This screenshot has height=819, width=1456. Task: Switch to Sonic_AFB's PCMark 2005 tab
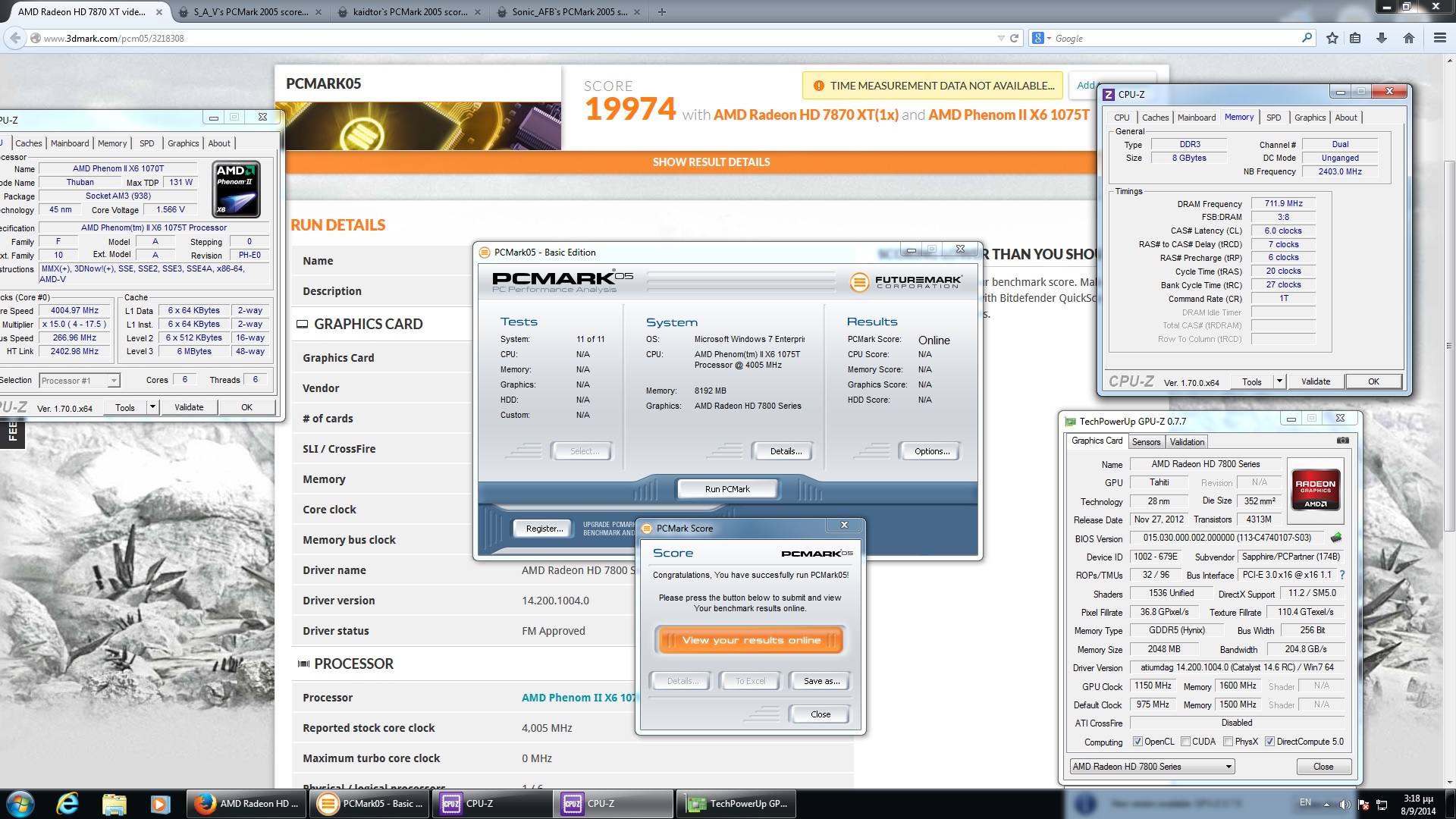pyautogui.click(x=570, y=11)
